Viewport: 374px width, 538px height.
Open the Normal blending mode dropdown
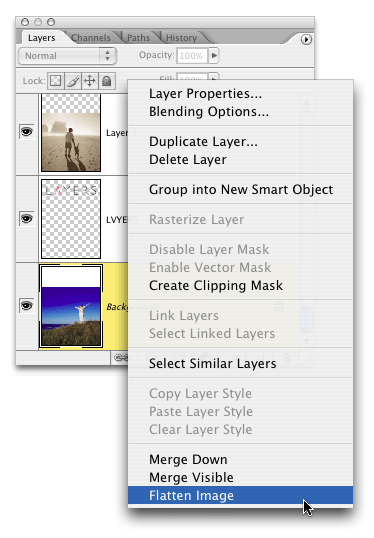pos(67,56)
